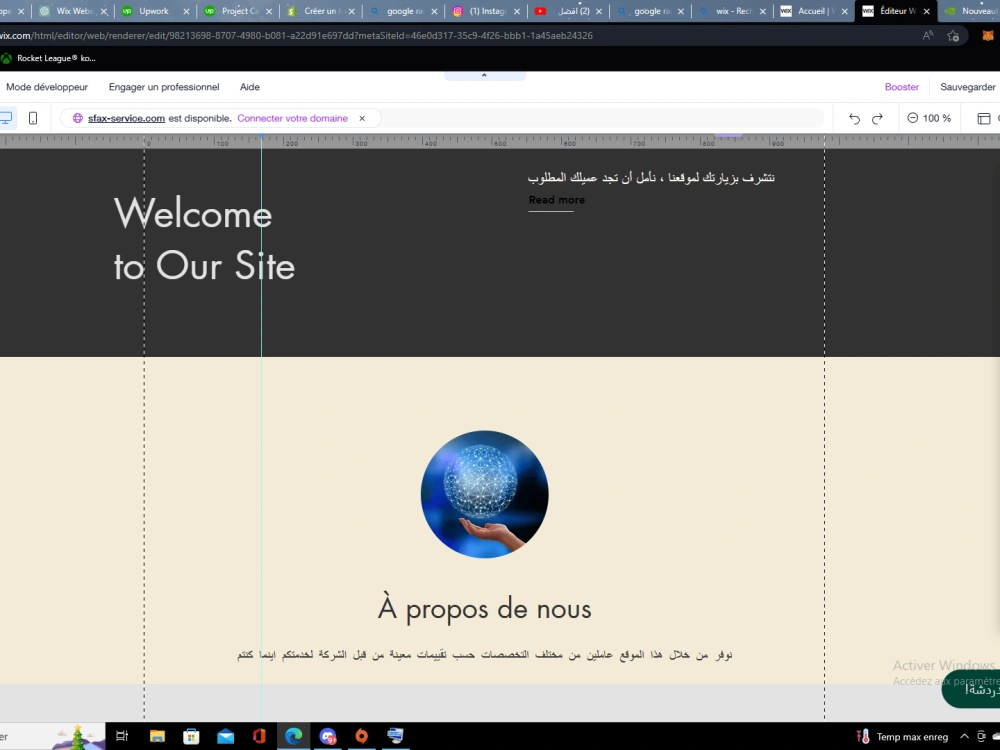The width and height of the screenshot is (1000, 750).
Task: Switch to the Créer un browser tab
Action: 322,11
